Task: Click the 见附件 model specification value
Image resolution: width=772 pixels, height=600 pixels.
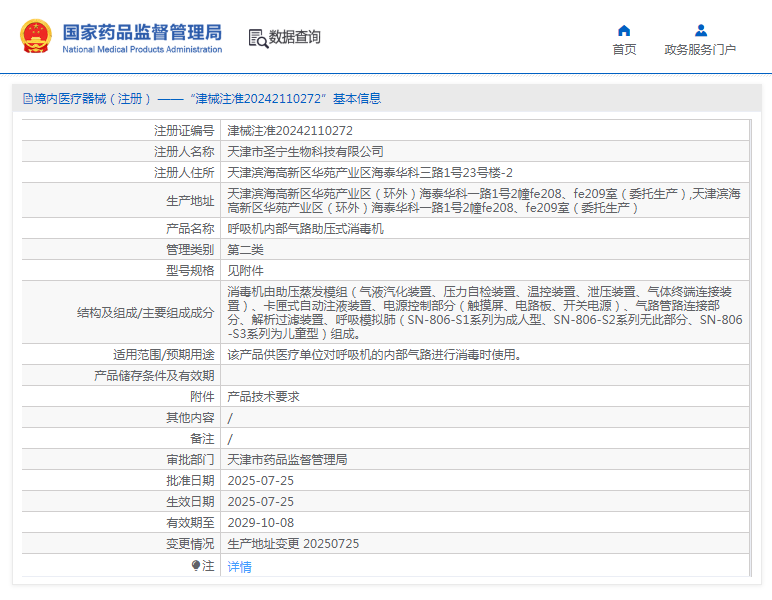Action: [x=245, y=271]
